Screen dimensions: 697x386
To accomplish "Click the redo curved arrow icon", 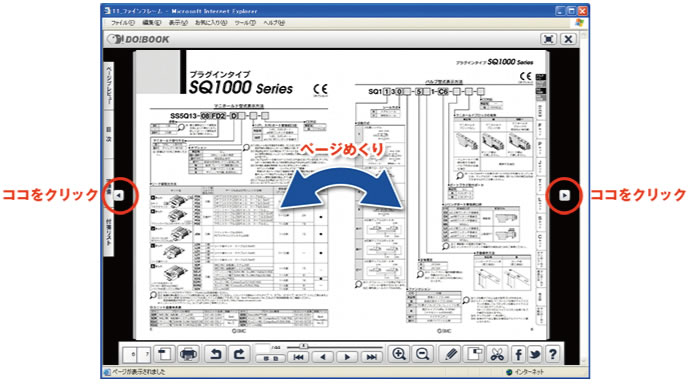I will (239, 354).
